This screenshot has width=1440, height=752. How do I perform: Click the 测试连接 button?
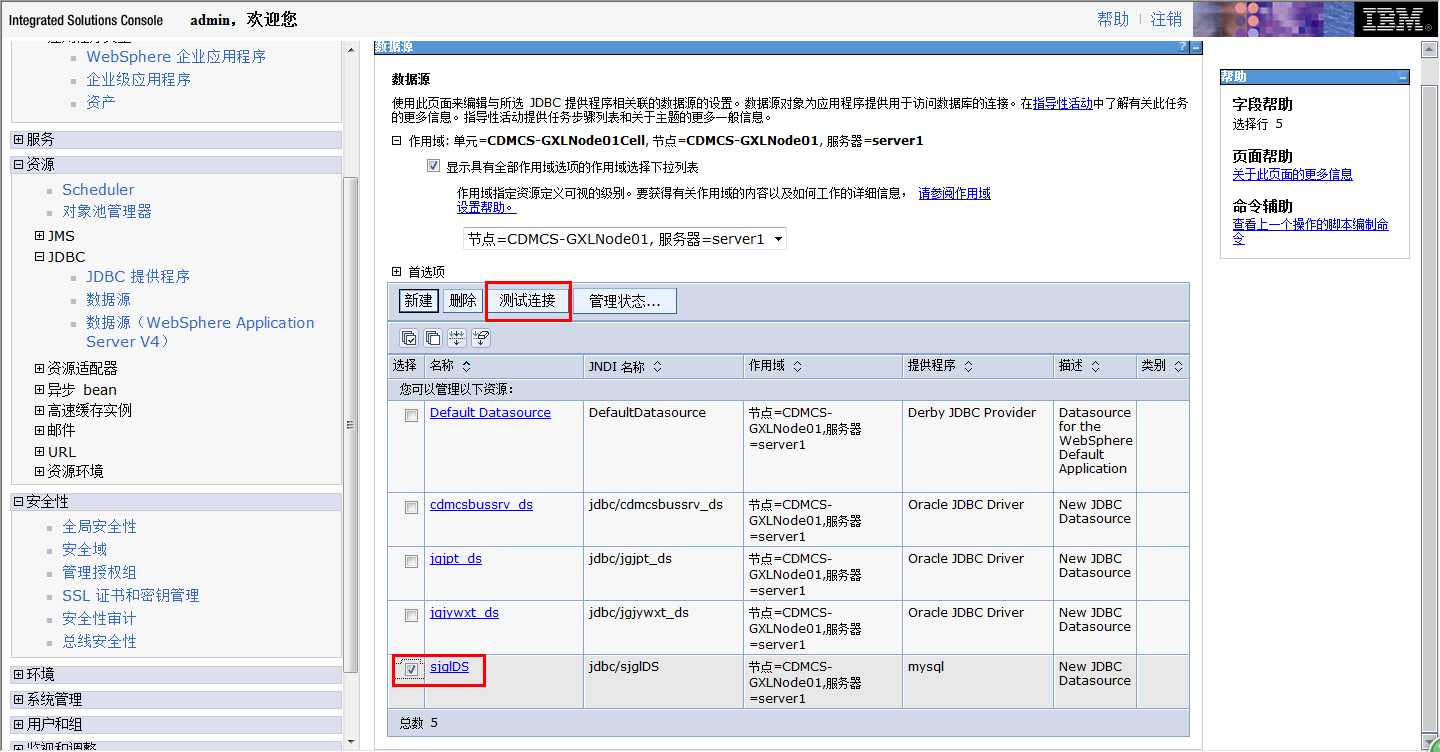(x=527, y=301)
